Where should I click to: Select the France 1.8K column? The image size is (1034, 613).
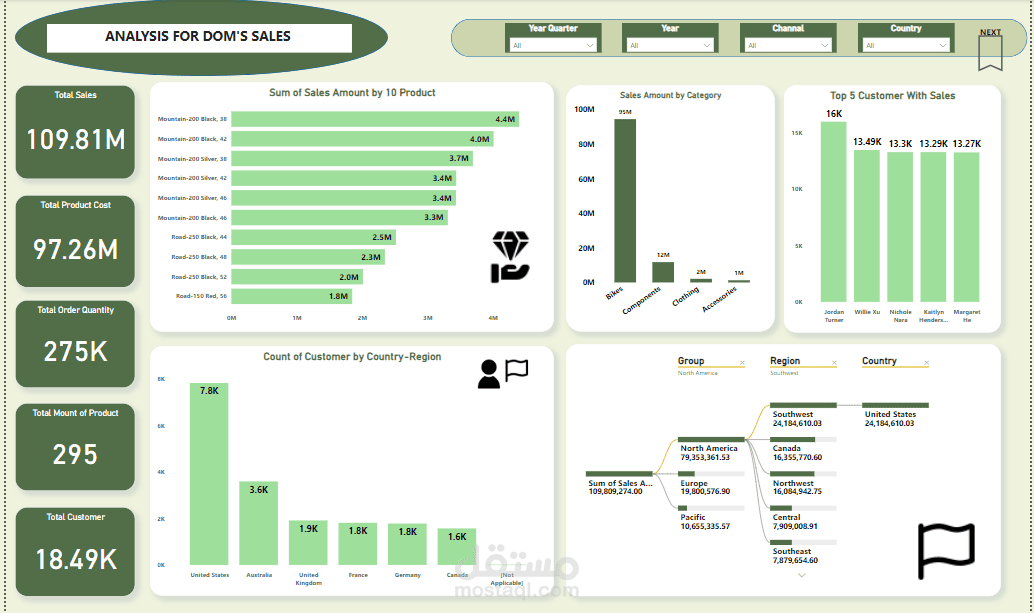click(x=358, y=544)
